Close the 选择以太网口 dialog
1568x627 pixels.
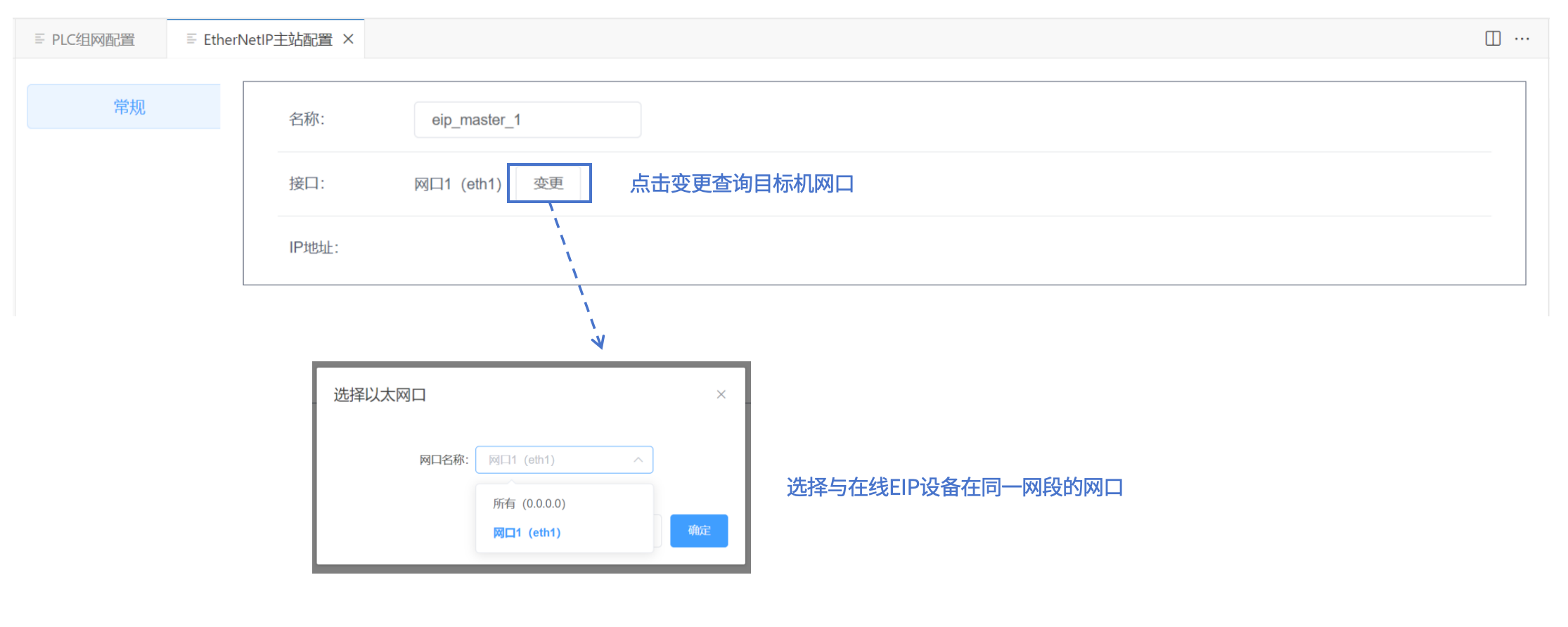click(x=721, y=394)
